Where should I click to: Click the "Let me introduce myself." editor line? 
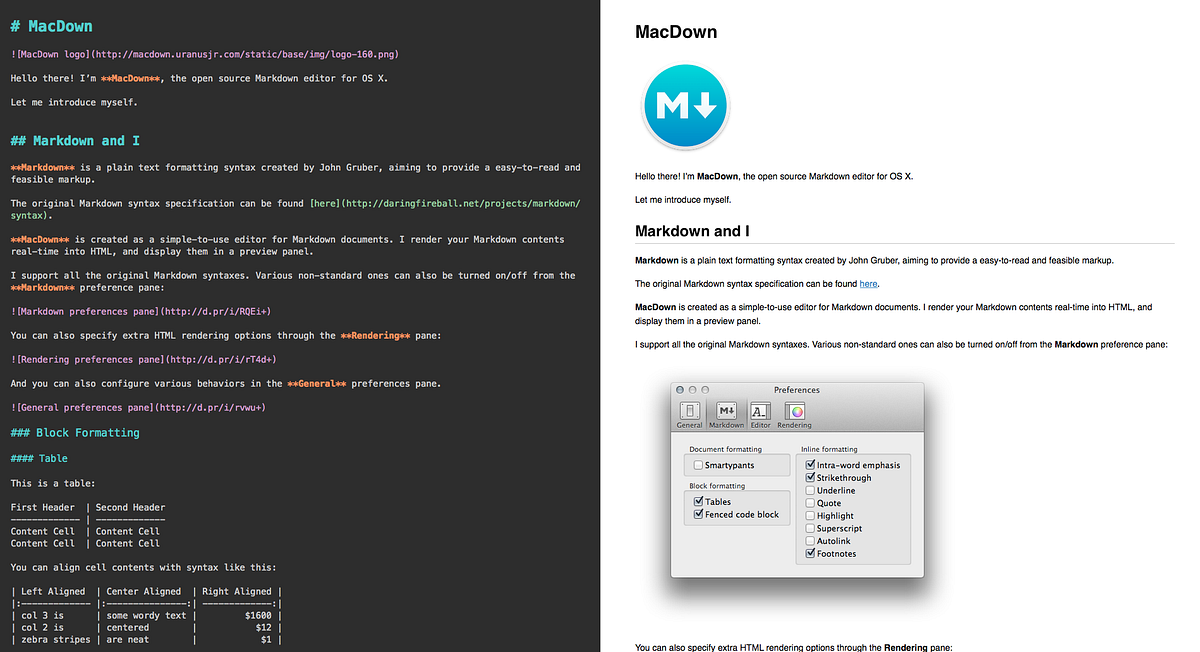pos(74,102)
